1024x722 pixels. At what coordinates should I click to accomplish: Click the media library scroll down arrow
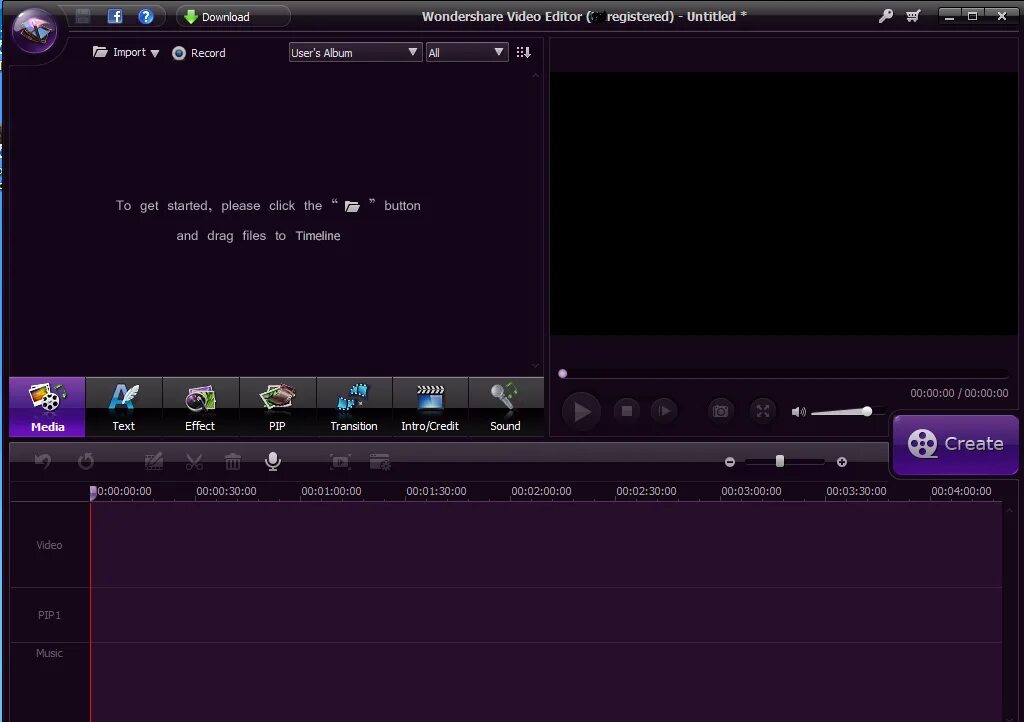[x=536, y=366]
